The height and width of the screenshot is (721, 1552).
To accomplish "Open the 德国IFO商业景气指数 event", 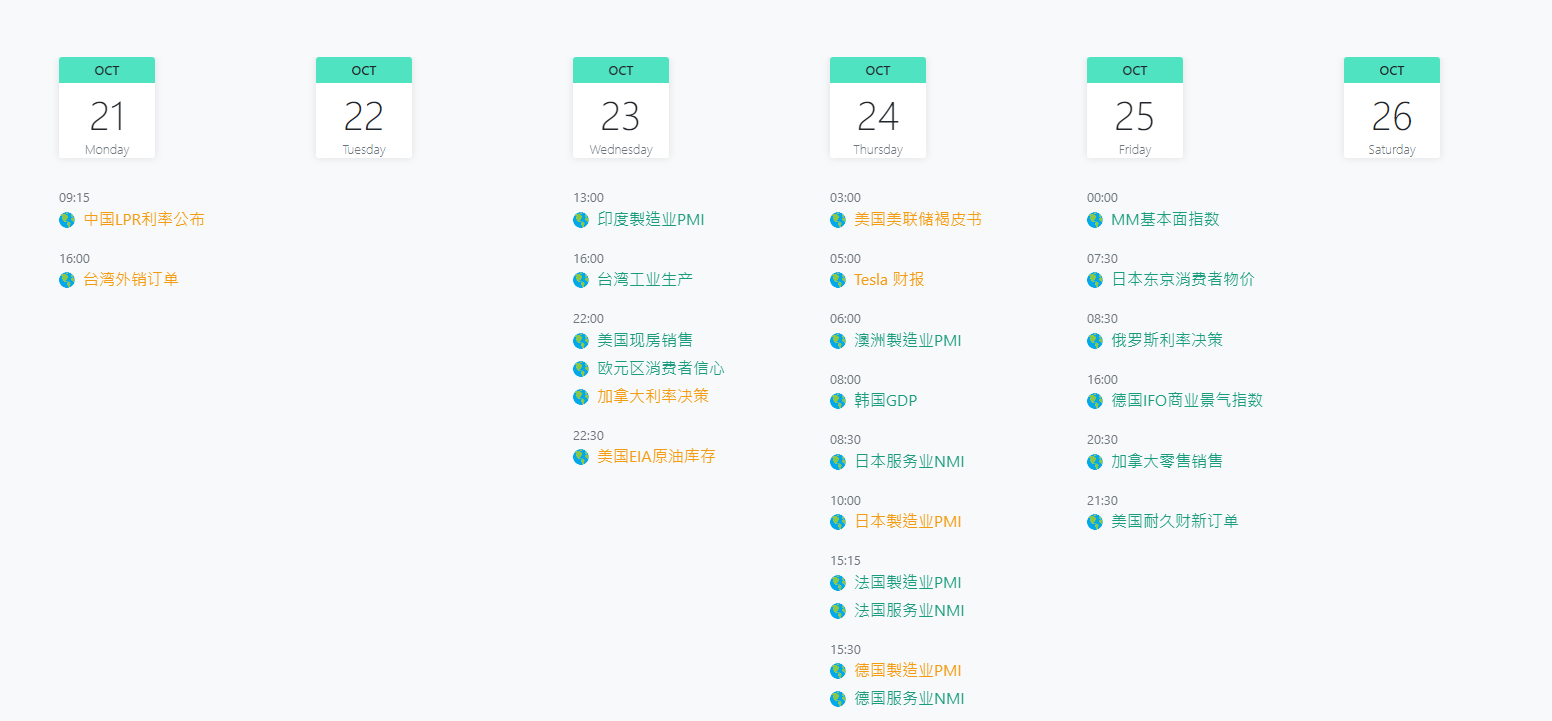I will click(1187, 400).
